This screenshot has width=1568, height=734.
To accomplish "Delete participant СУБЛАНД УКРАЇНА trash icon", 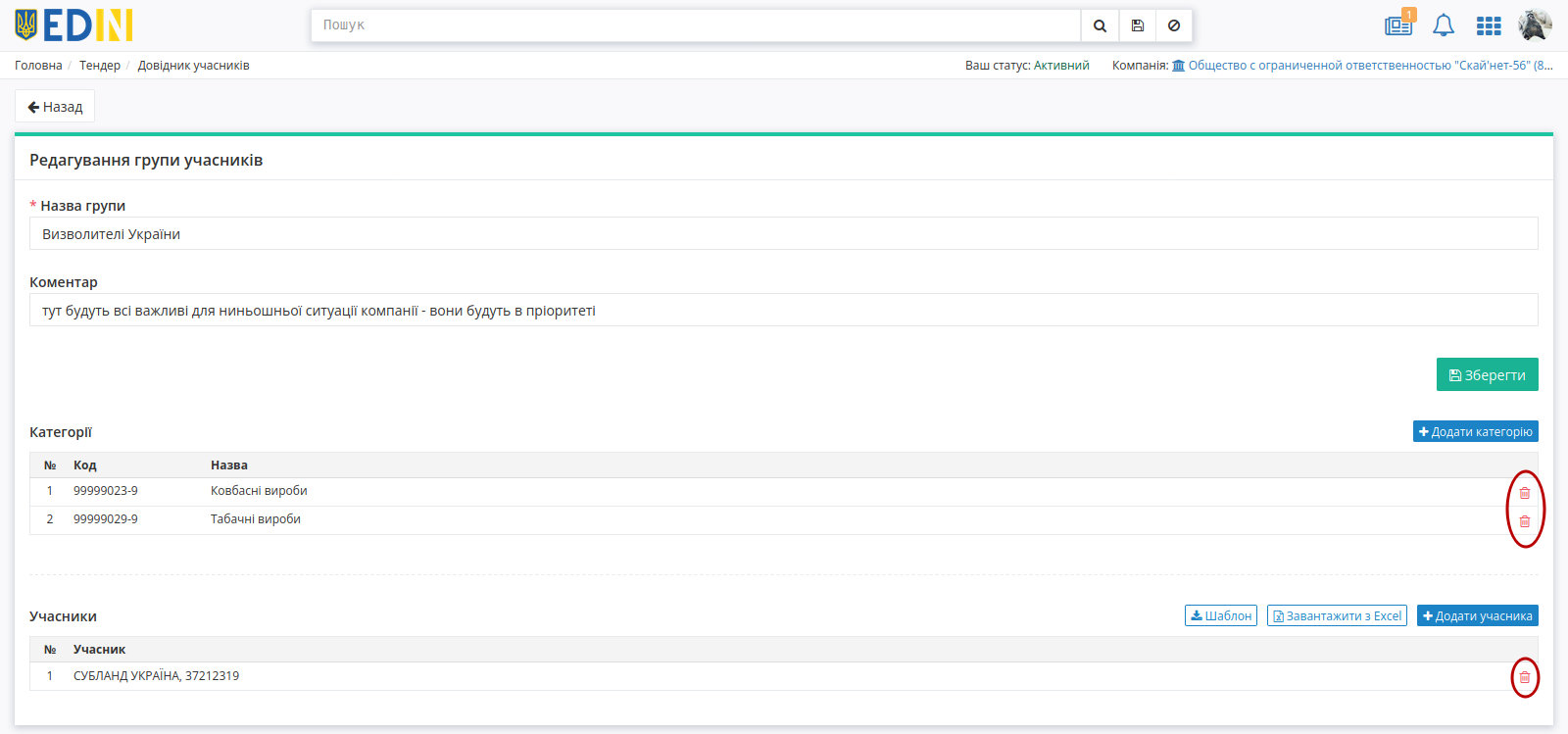I will pos(1525,677).
